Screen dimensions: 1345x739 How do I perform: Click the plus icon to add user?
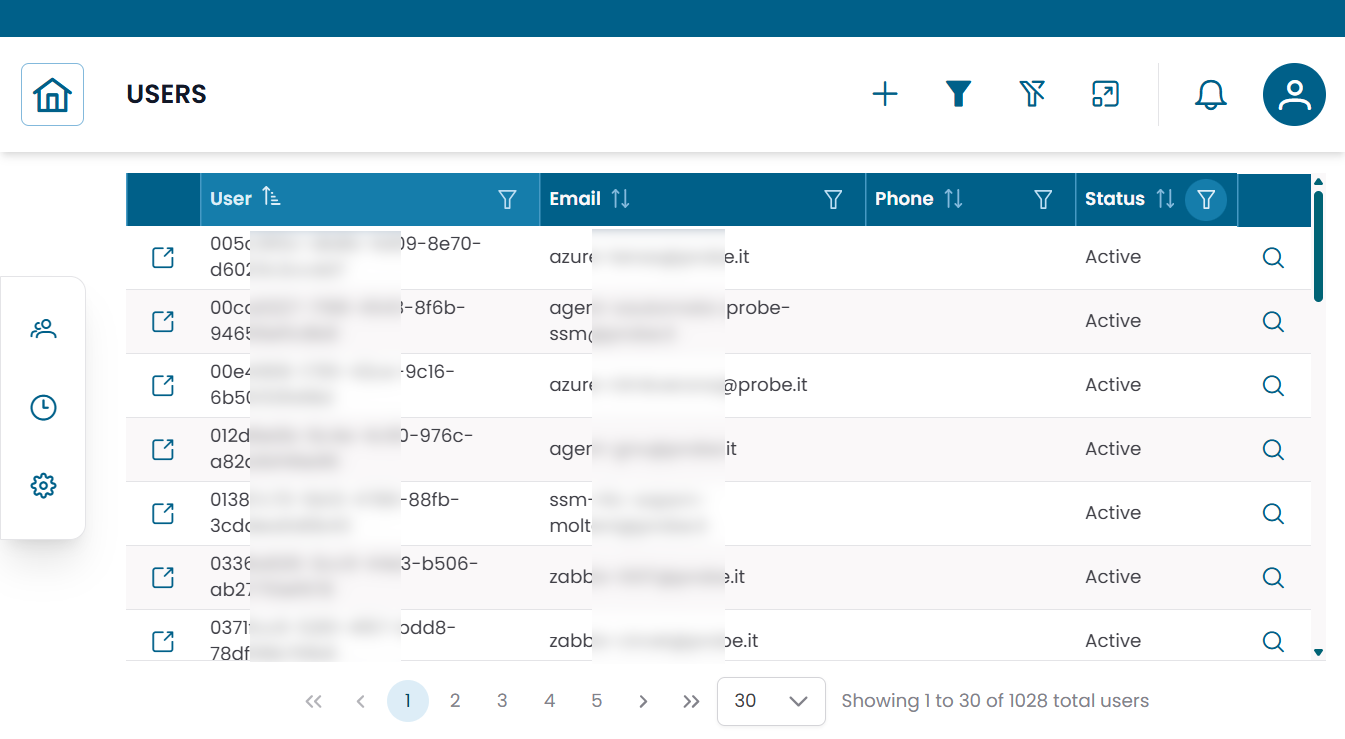pos(885,95)
